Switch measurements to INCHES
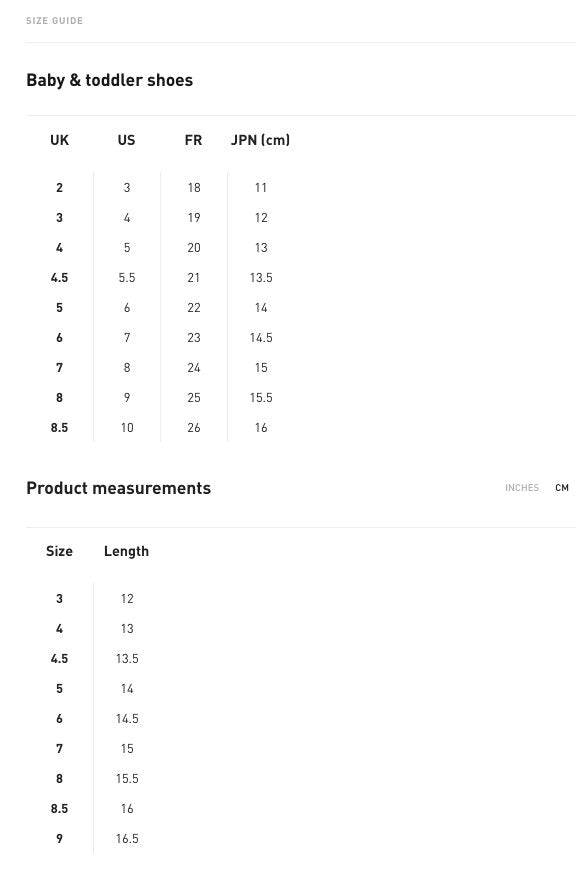Image resolution: width=576 pixels, height=872 pixels. (522, 488)
